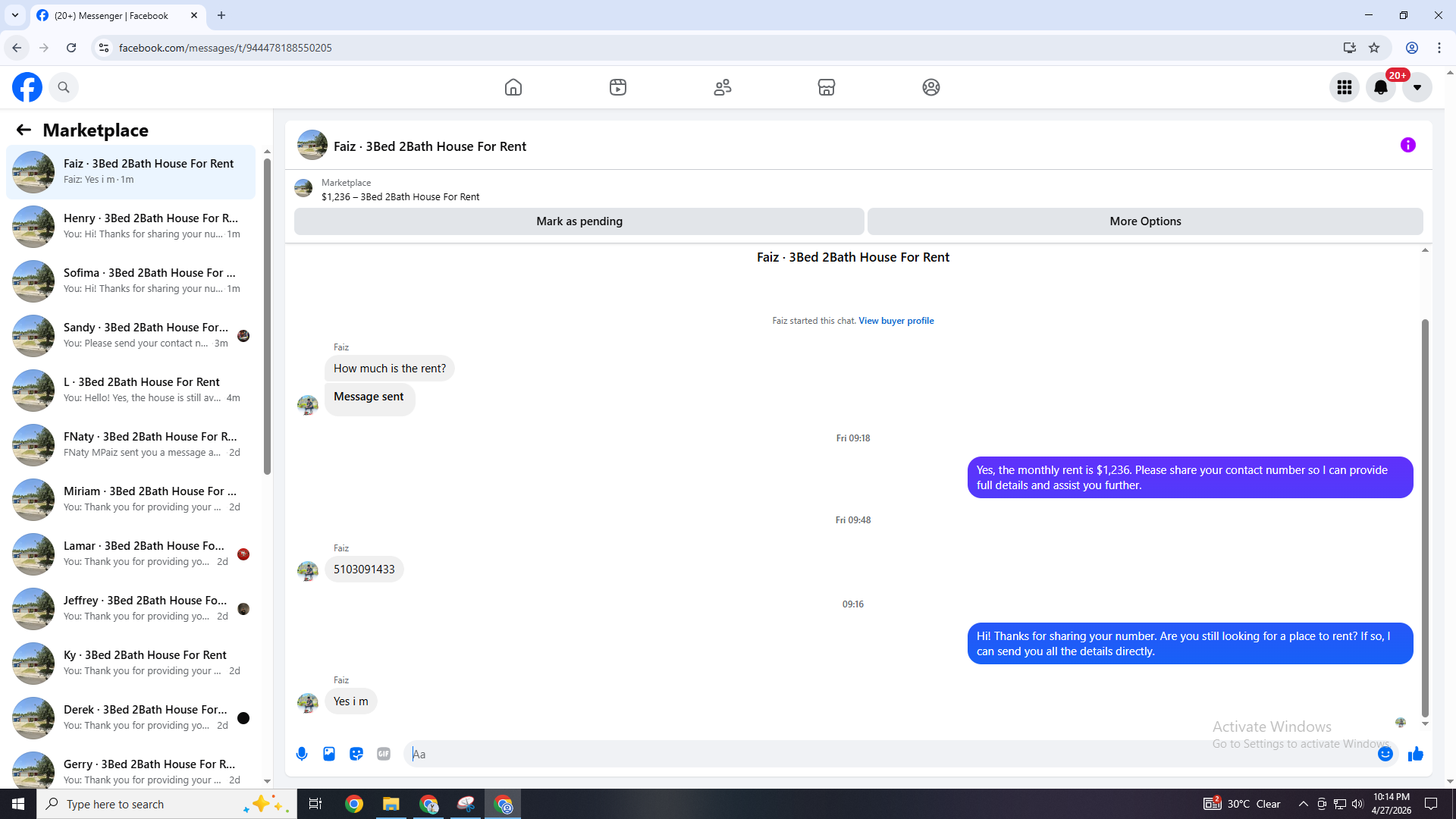This screenshot has width=1456, height=819.
Task: Open the Windows Start menu
Action: (18, 804)
